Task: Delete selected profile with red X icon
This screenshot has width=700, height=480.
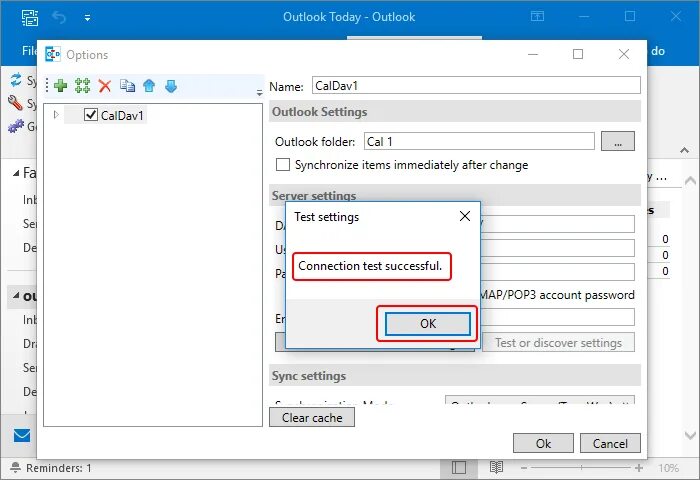Action: [x=104, y=85]
